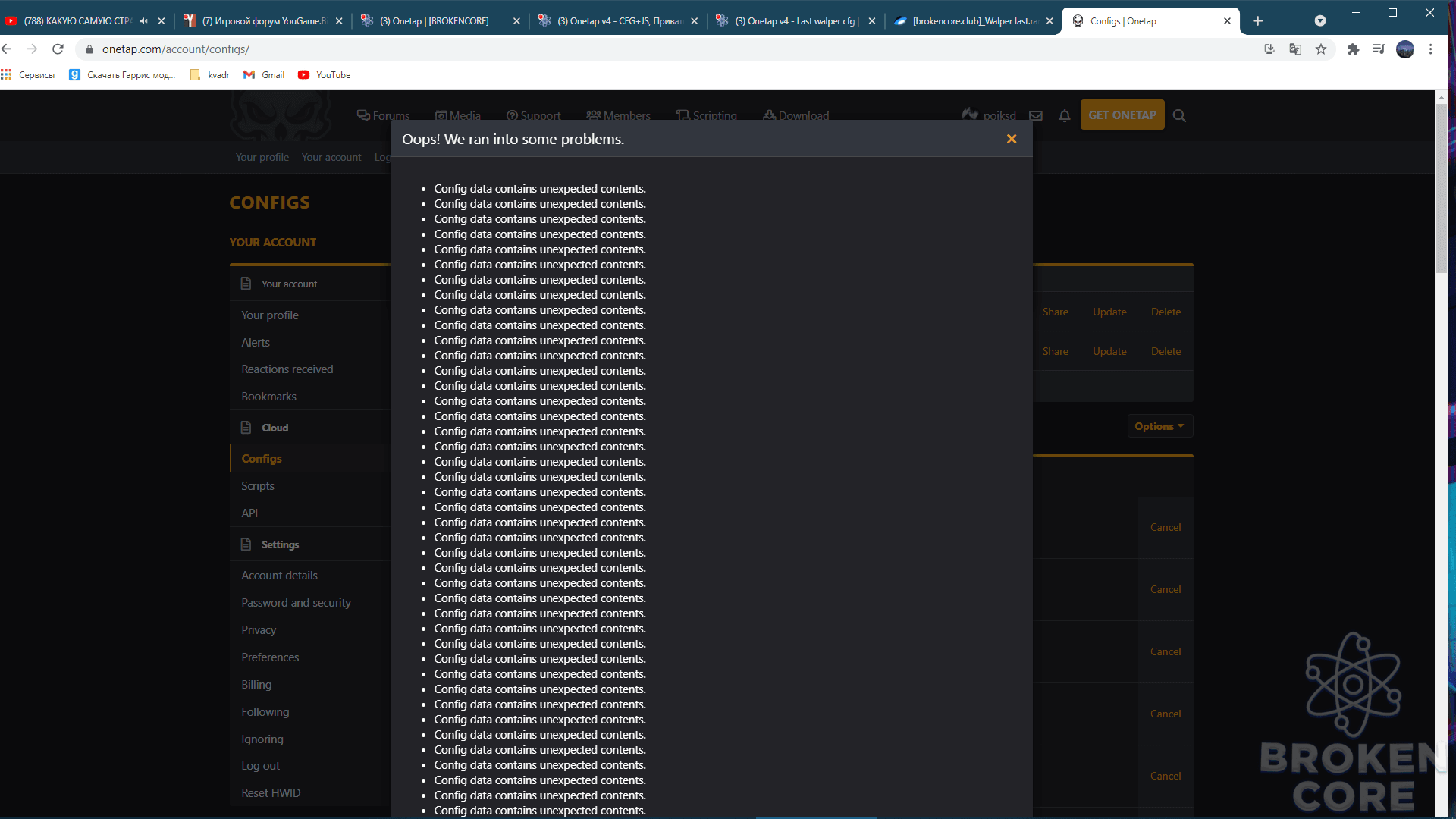This screenshot has height=819, width=1456.
Task: Switch to YouGame forum tab
Action: coord(263,21)
